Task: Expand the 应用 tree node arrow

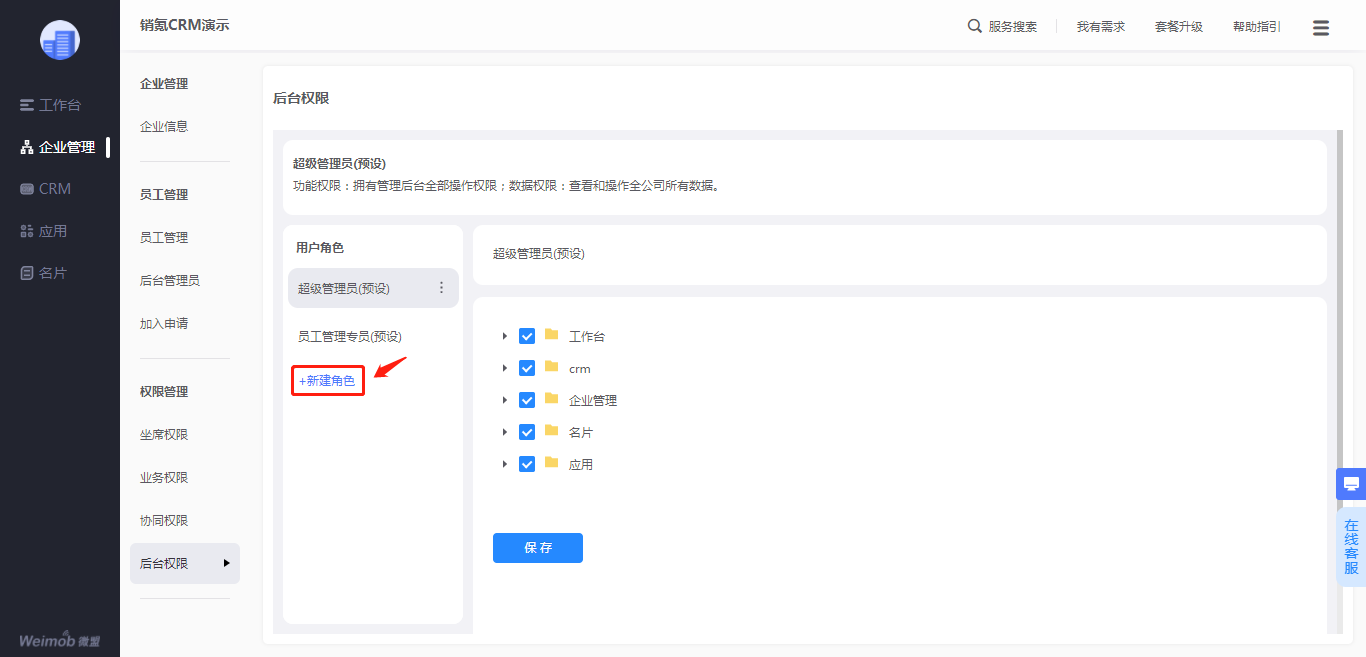Action: pos(505,464)
